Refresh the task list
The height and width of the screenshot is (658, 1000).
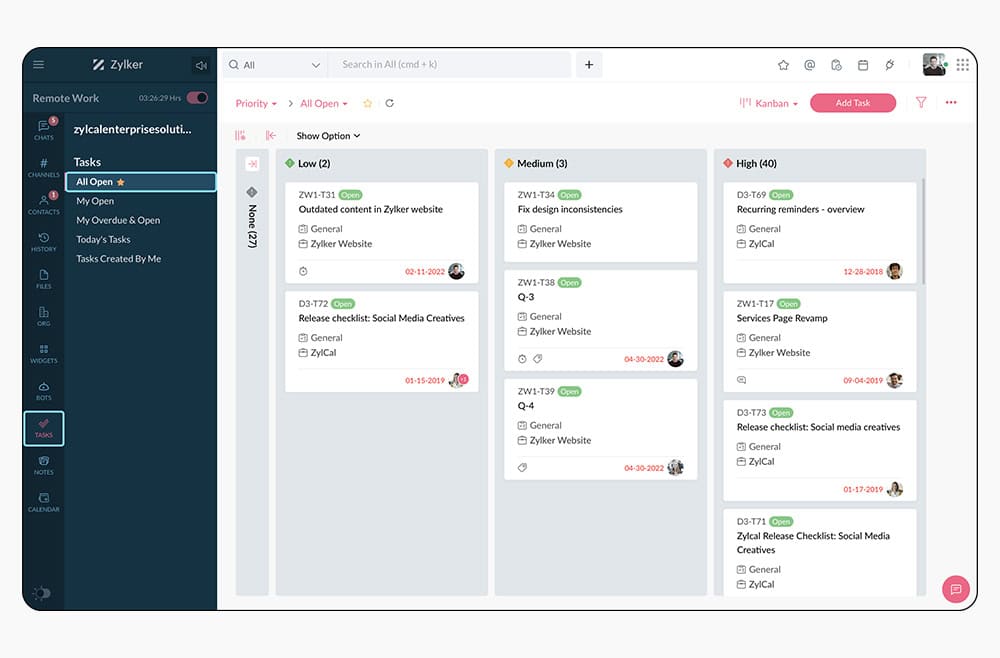tap(390, 103)
